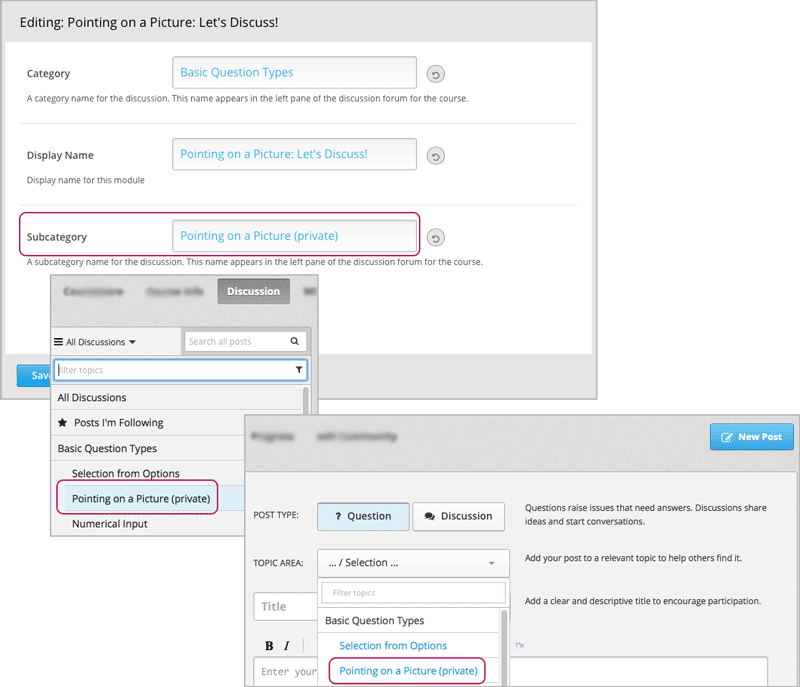Click the New Post button
The width and height of the screenshot is (800, 687).
[x=752, y=437]
